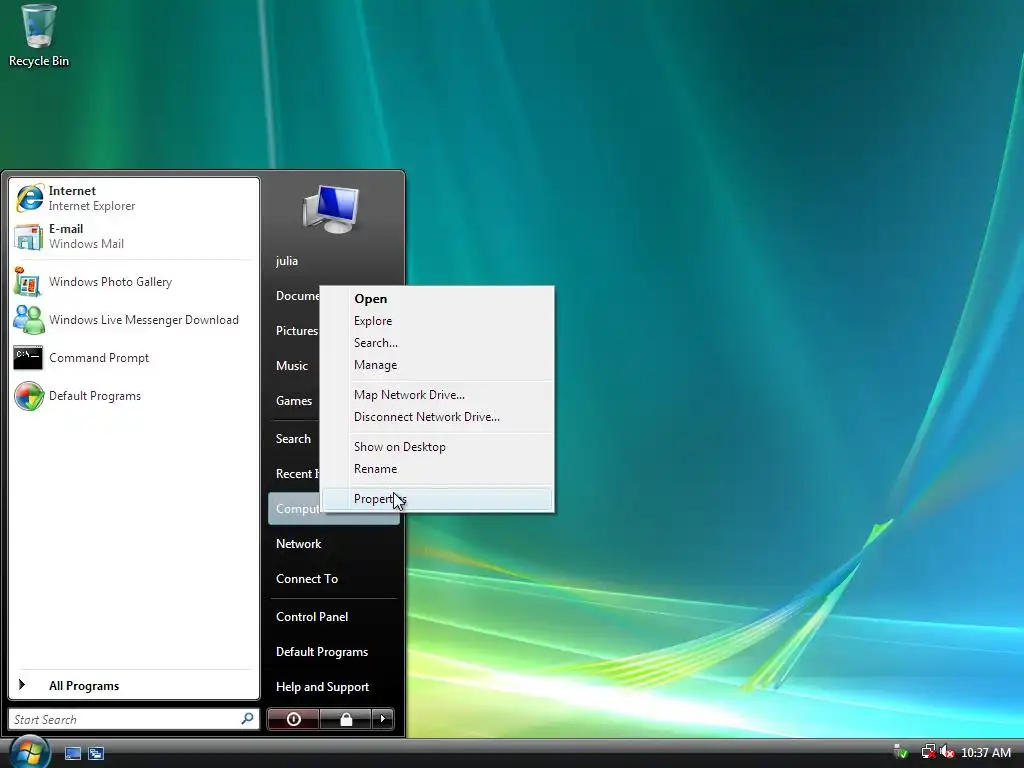Click the network disconnected tray icon

coord(928,752)
